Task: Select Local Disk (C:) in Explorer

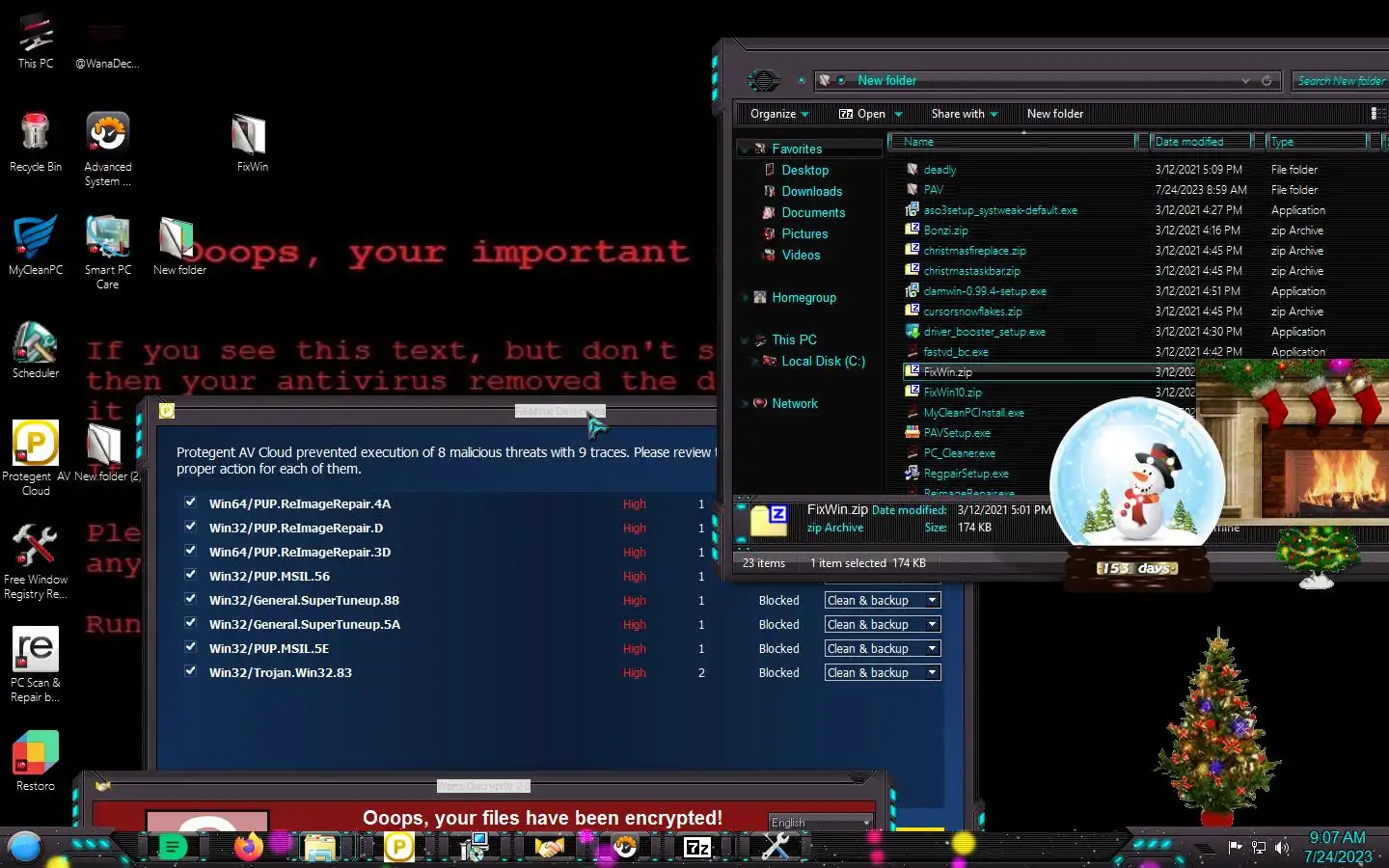Action: [823, 361]
